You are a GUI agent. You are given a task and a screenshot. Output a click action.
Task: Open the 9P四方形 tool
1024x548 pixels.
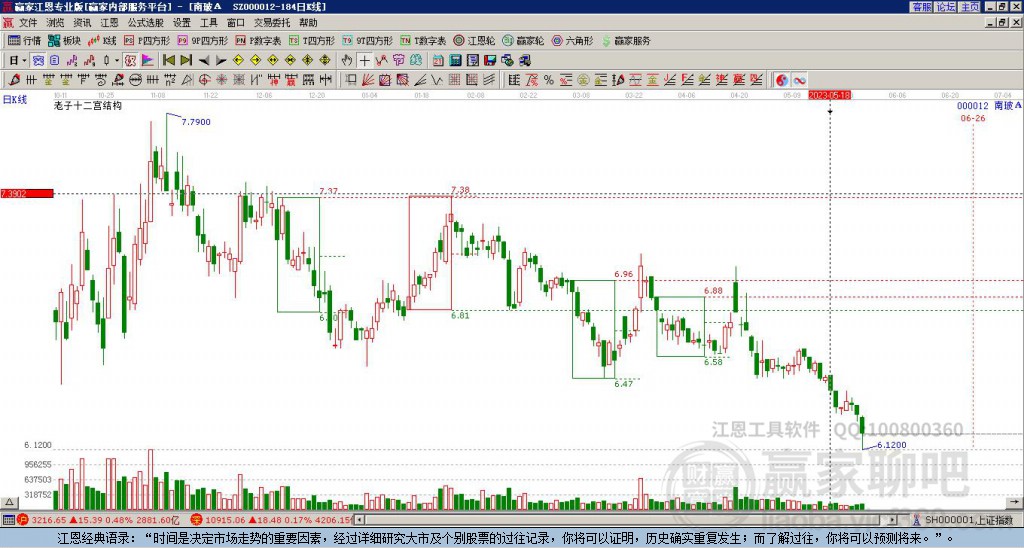pos(202,40)
